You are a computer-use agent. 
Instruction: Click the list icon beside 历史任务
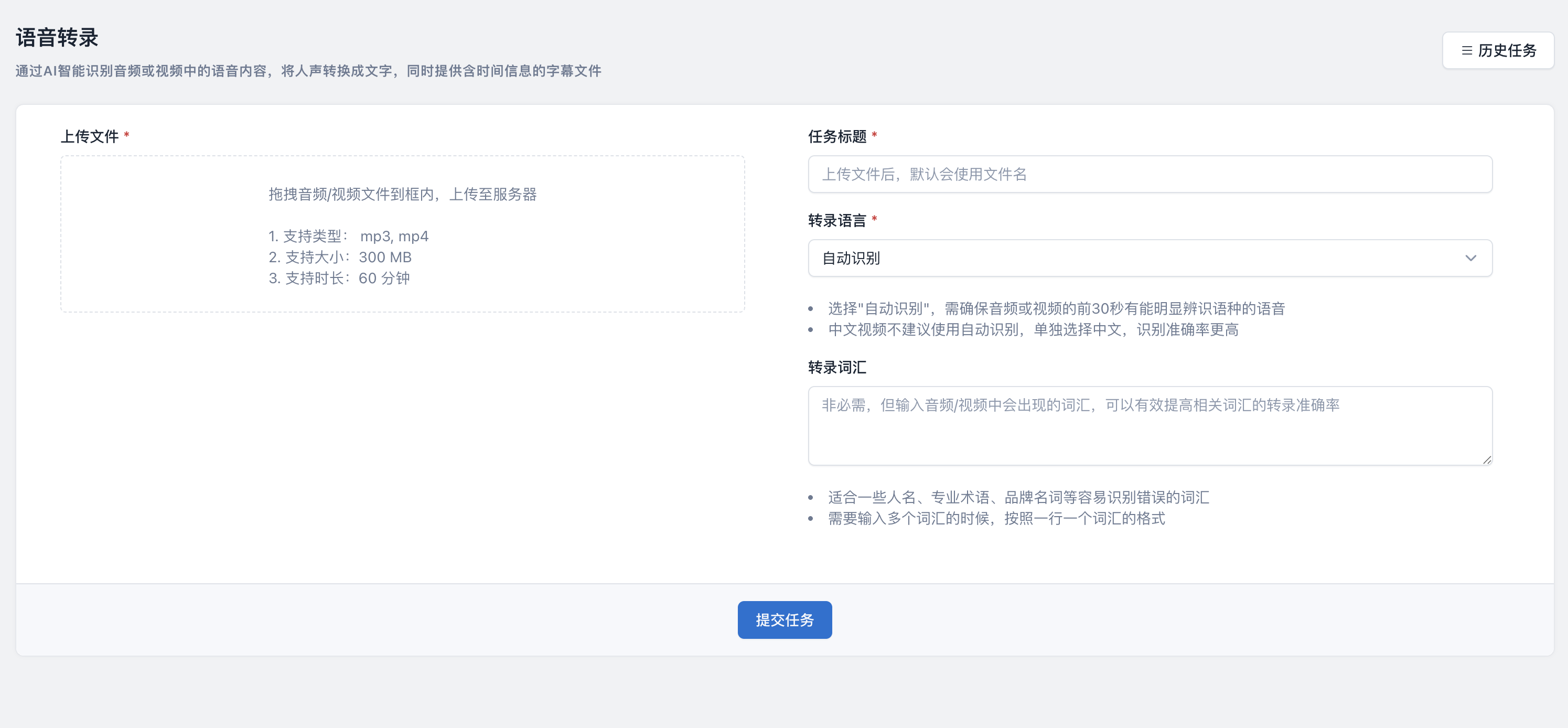[1466, 50]
